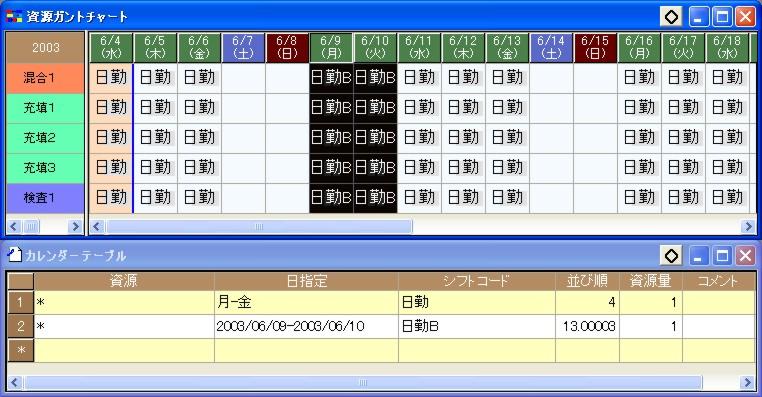The image size is (762, 397).
Task: Click resource list right scroll arrow
Action: tap(75, 226)
